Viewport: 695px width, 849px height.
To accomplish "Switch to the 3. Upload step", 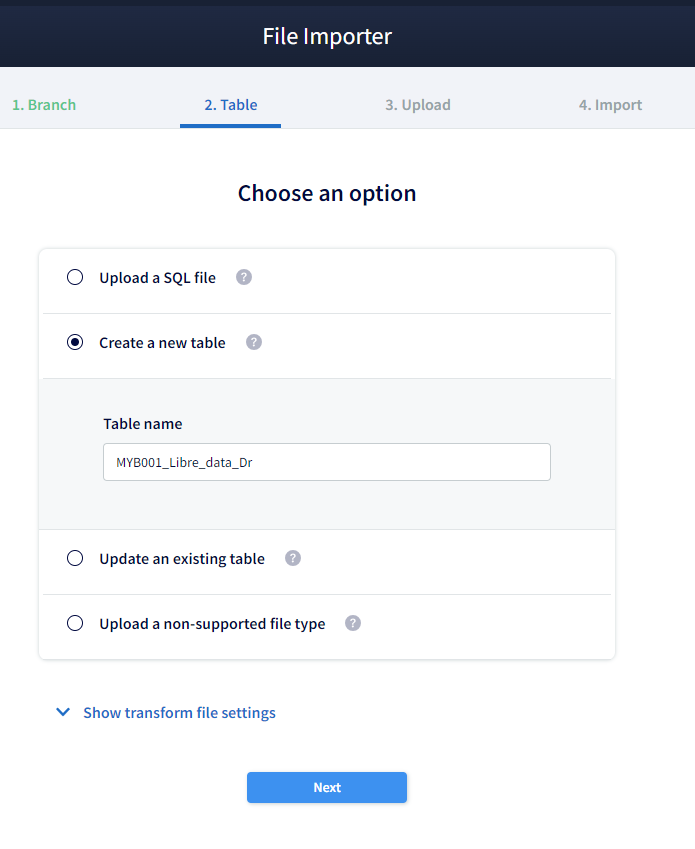I will click(x=418, y=105).
